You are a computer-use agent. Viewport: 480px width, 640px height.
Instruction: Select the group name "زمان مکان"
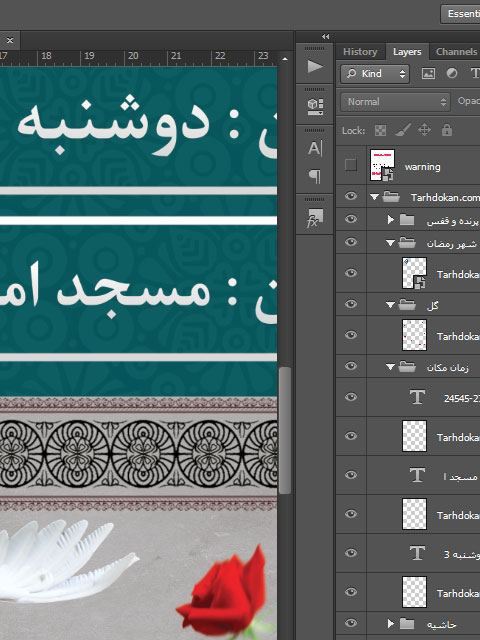coord(447,368)
